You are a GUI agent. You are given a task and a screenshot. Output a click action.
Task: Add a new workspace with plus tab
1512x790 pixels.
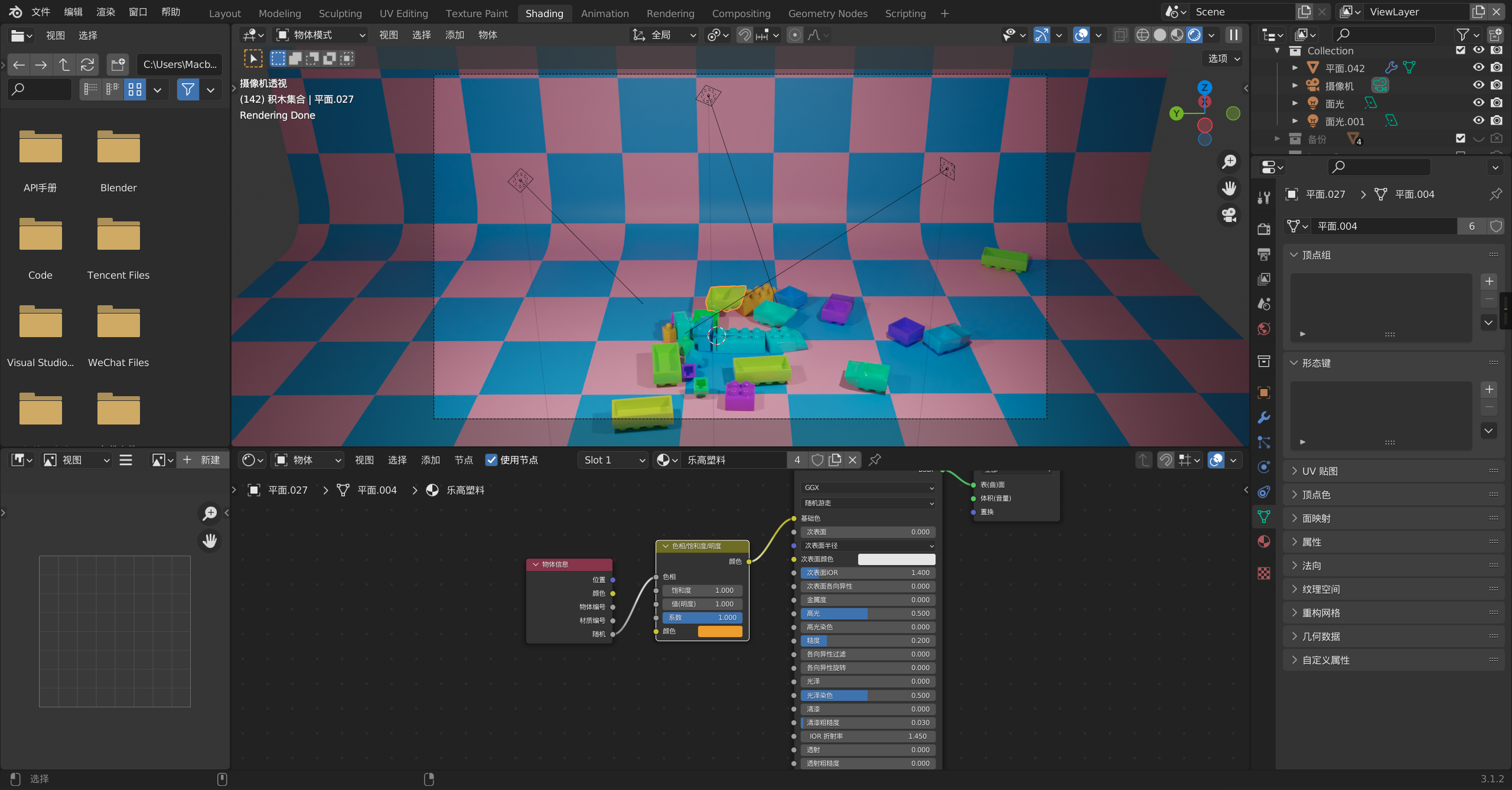pyautogui.click(x=944, y=13)
